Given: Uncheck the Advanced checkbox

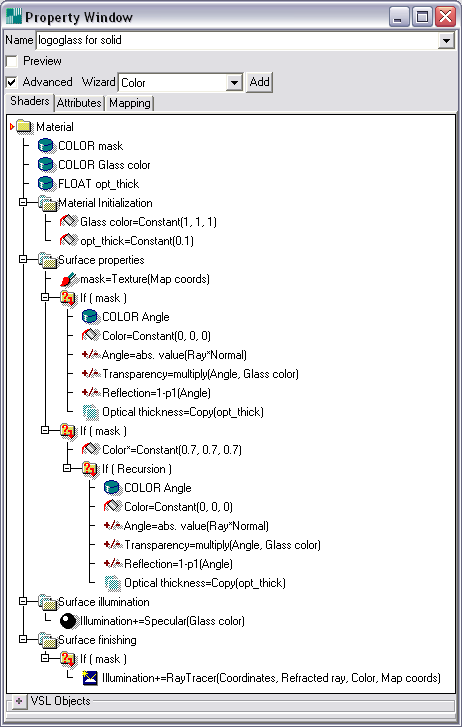Looking at the screenshot, I should point(11,83).
